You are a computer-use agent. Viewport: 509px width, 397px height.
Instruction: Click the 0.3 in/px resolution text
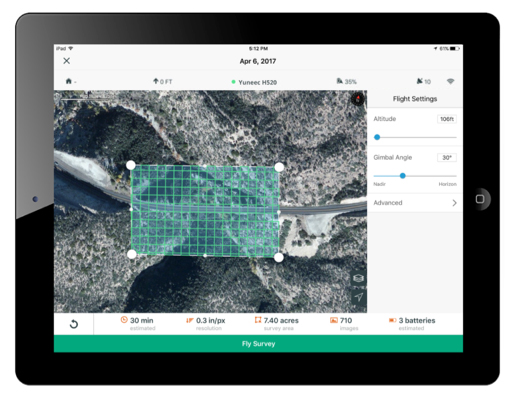coord(211,321)
